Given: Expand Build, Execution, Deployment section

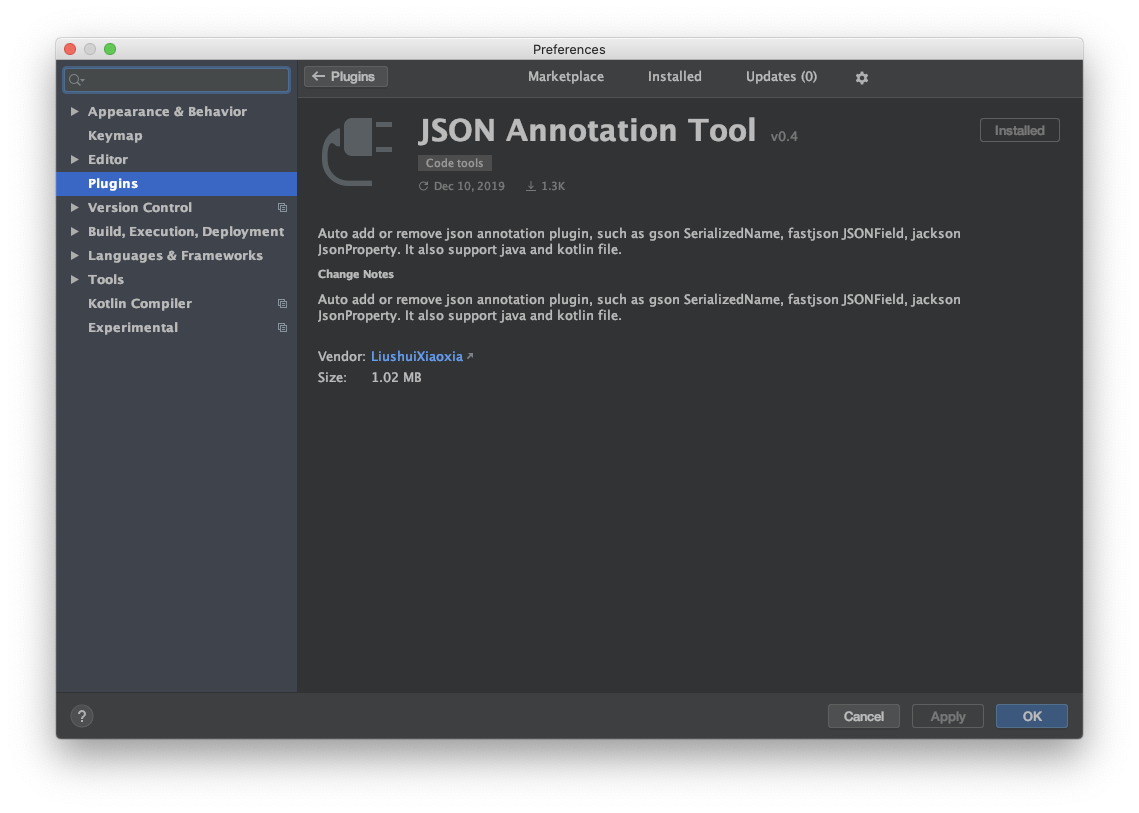Looking at the screenshot, I should coord(74,231).
